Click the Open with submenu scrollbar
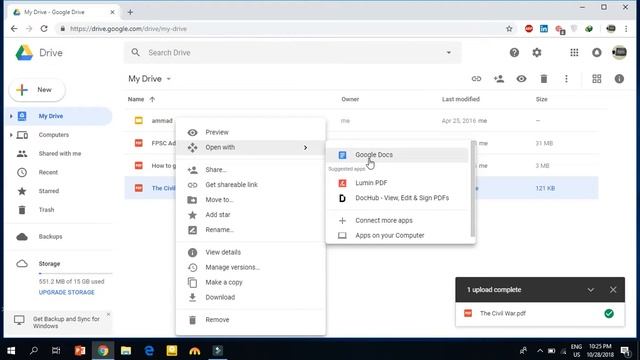 coord(473,189)
